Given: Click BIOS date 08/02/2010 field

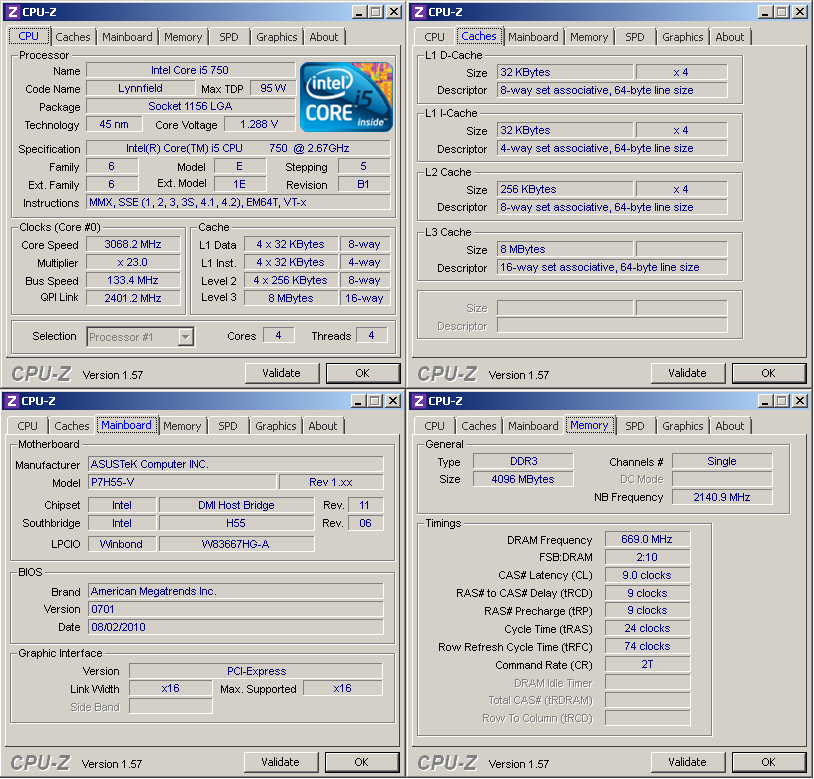Looking at the screenshot, I should pos(236,627).
